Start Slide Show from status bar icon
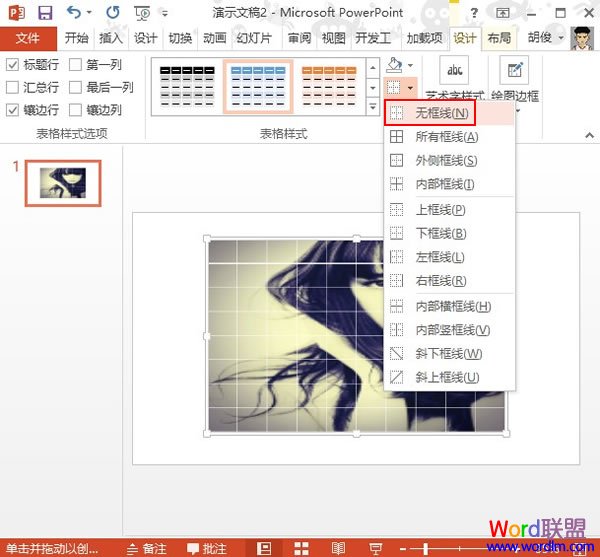This screenshot has height=557, width=600. 375,549
